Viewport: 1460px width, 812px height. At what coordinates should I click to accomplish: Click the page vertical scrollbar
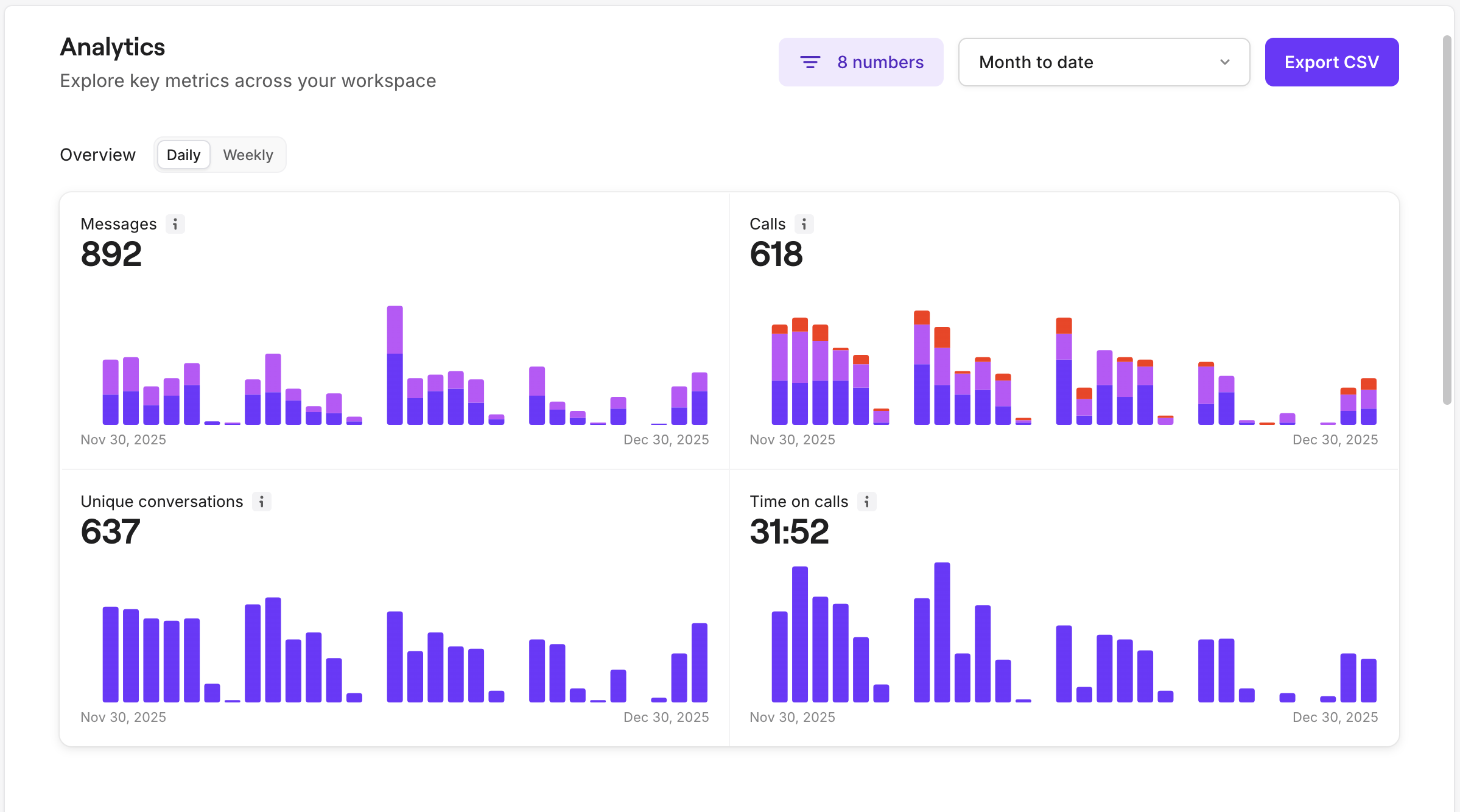pos(1447,219)
